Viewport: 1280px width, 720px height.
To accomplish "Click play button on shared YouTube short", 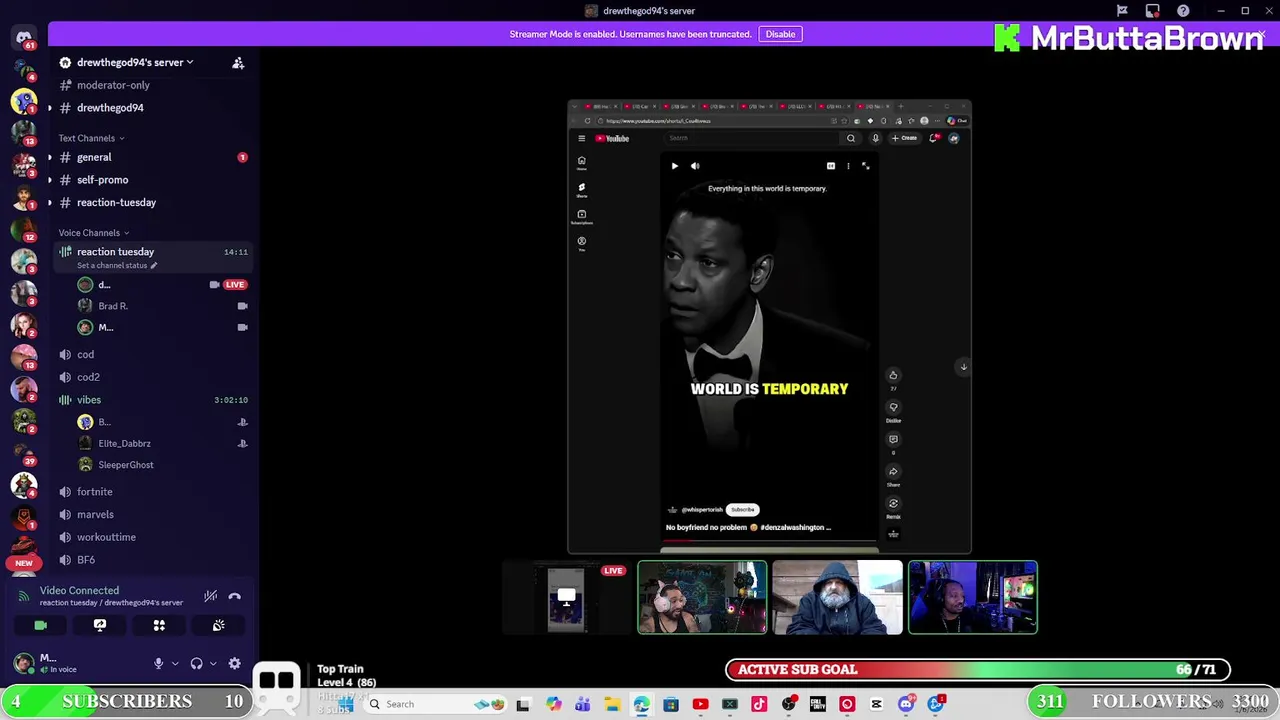I will (674, 166).
